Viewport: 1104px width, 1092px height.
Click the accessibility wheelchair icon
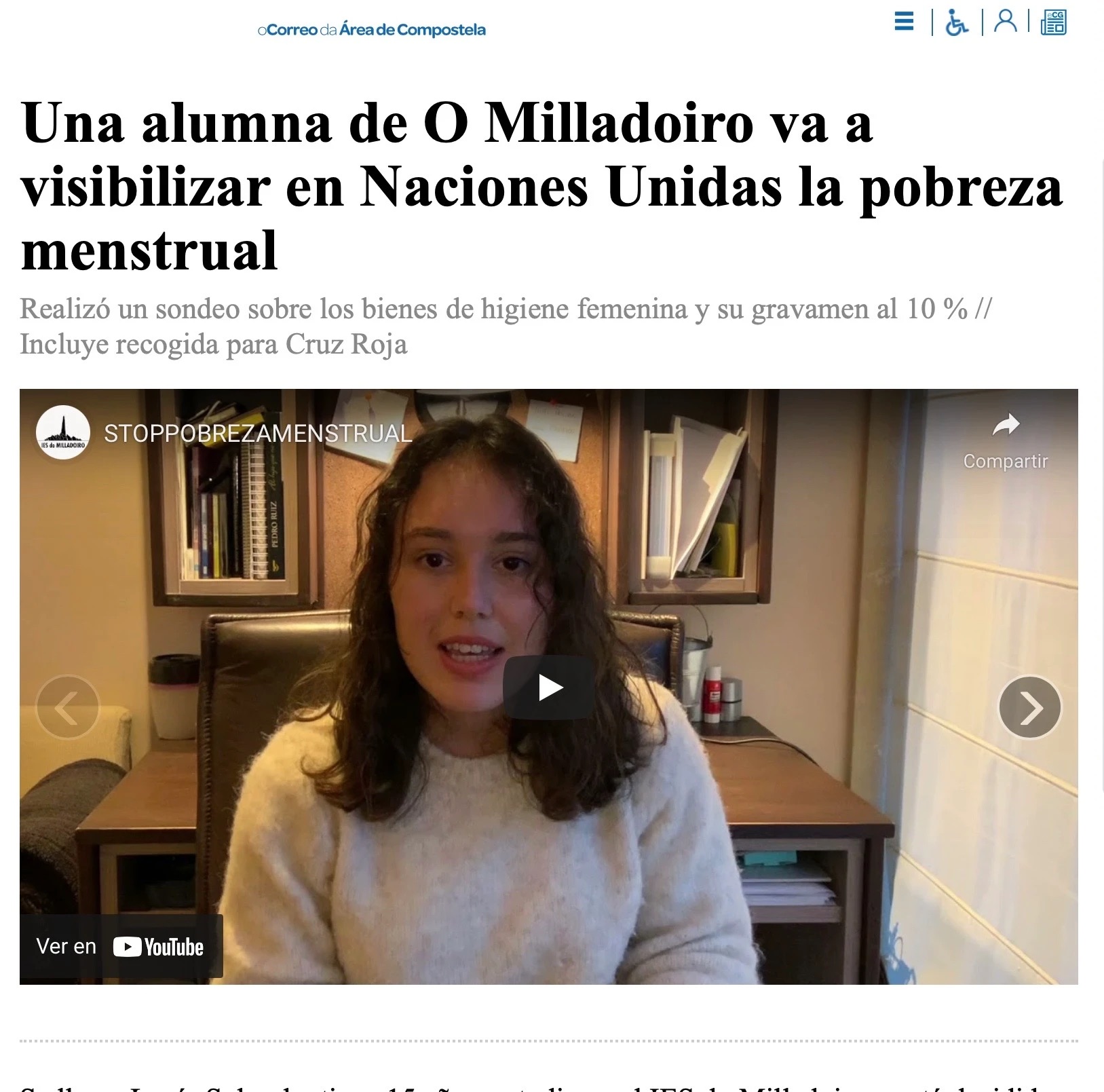[x=956, y=22]
